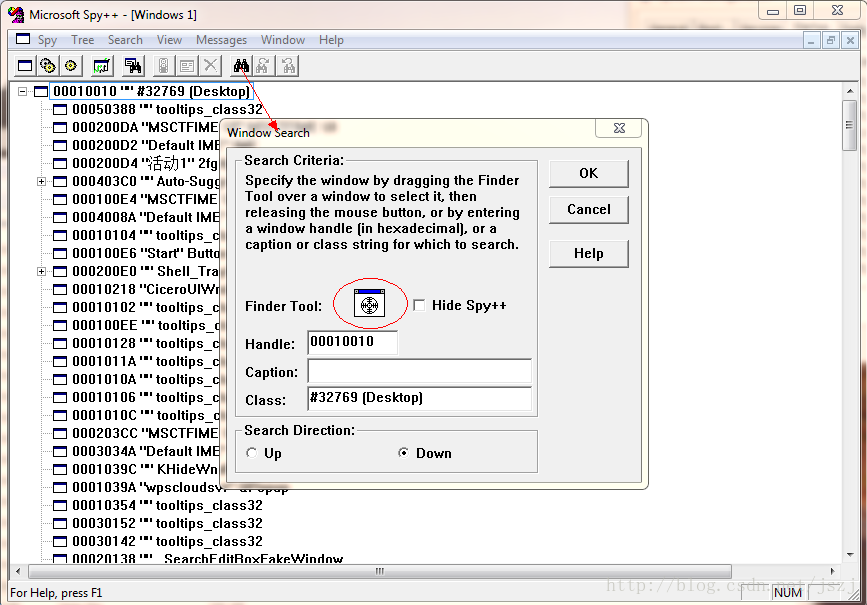Viewport: 867px width, 605px height.
Task: Select the 00050388 tooltips_class32 tree row
Action: click(x=167, y=109)
